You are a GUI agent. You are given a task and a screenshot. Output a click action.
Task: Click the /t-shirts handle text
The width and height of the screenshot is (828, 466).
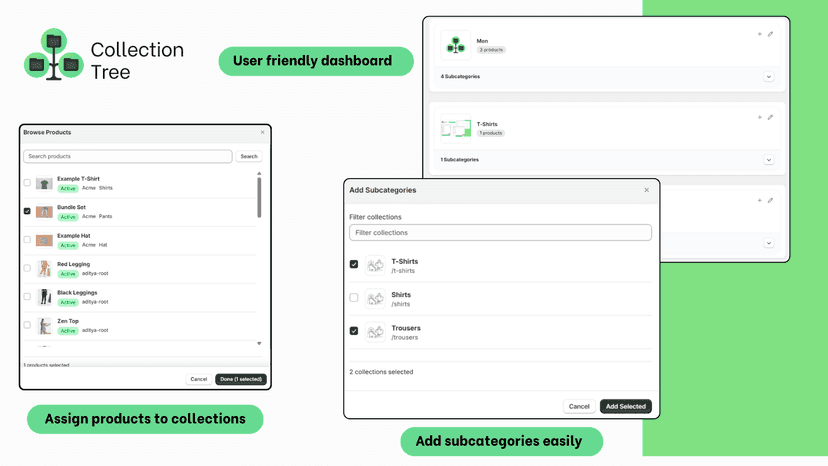click(403, 271)
